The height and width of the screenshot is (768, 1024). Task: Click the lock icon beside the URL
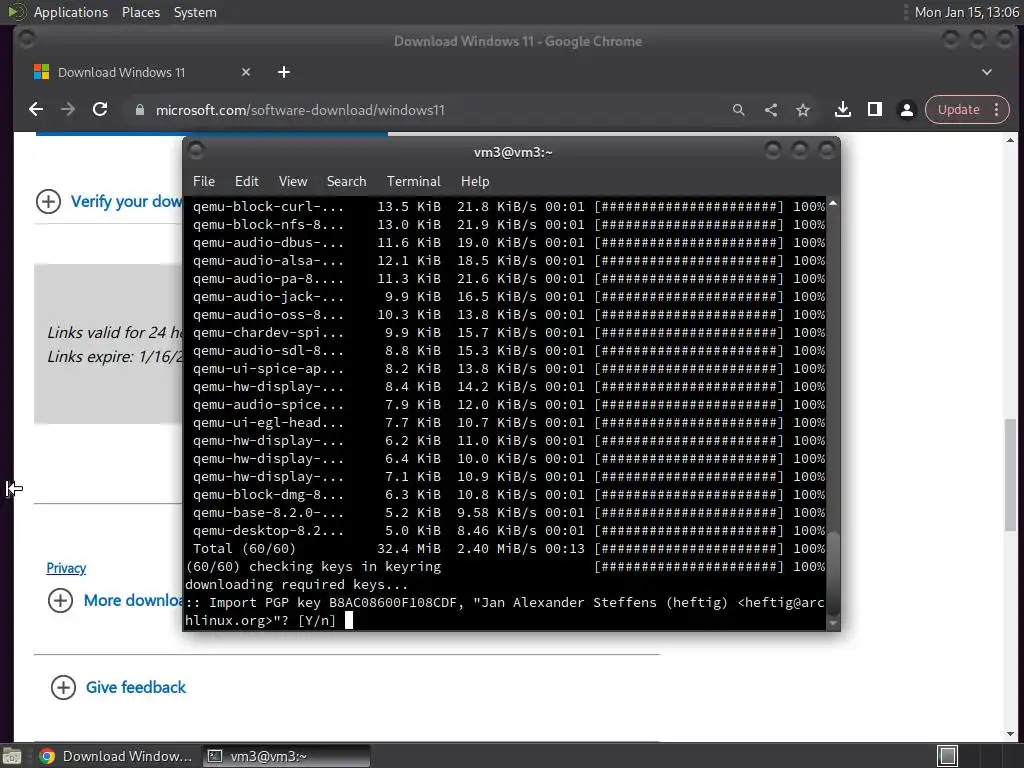tap(139, 110)
